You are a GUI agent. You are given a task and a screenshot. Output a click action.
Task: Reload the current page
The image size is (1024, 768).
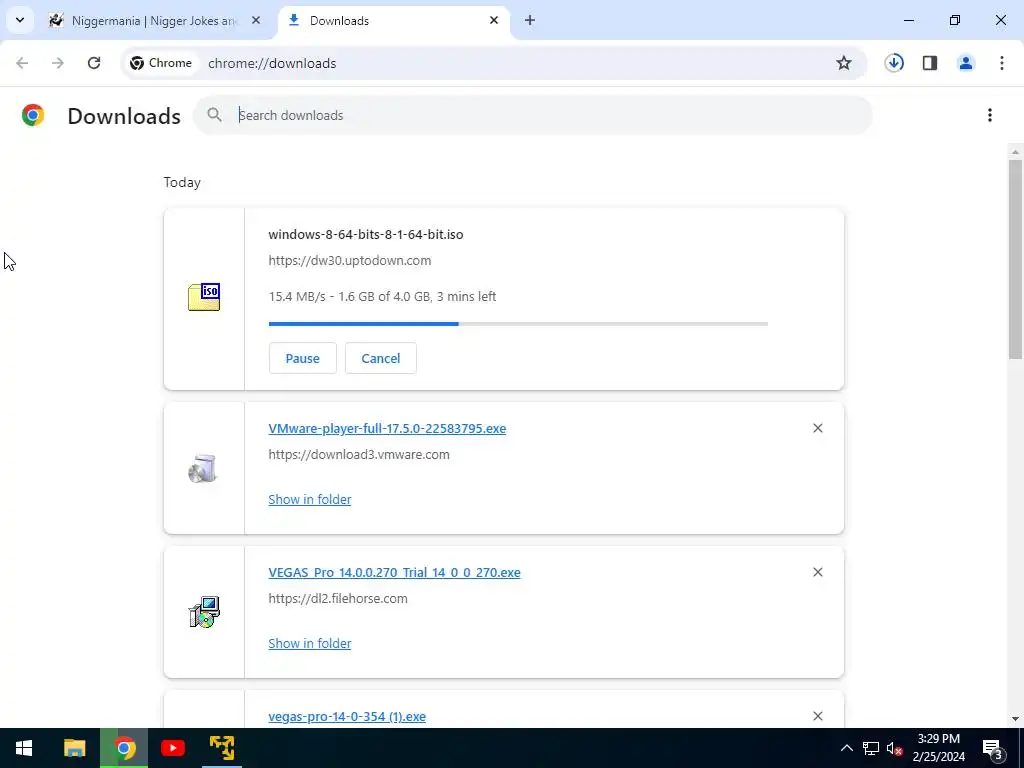pos(94,63)
